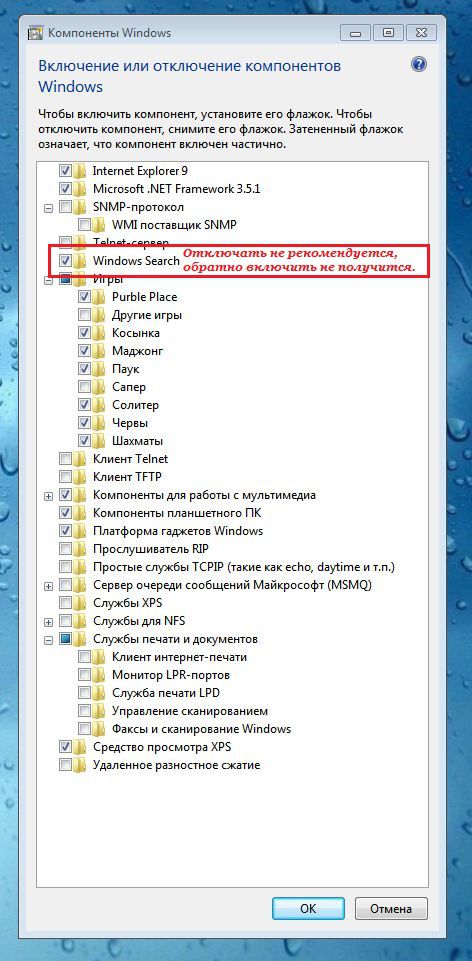The height and width of the screenshot is (961, 472).
Task: Select the Средство просмотра XPS label
Action: 162,747
